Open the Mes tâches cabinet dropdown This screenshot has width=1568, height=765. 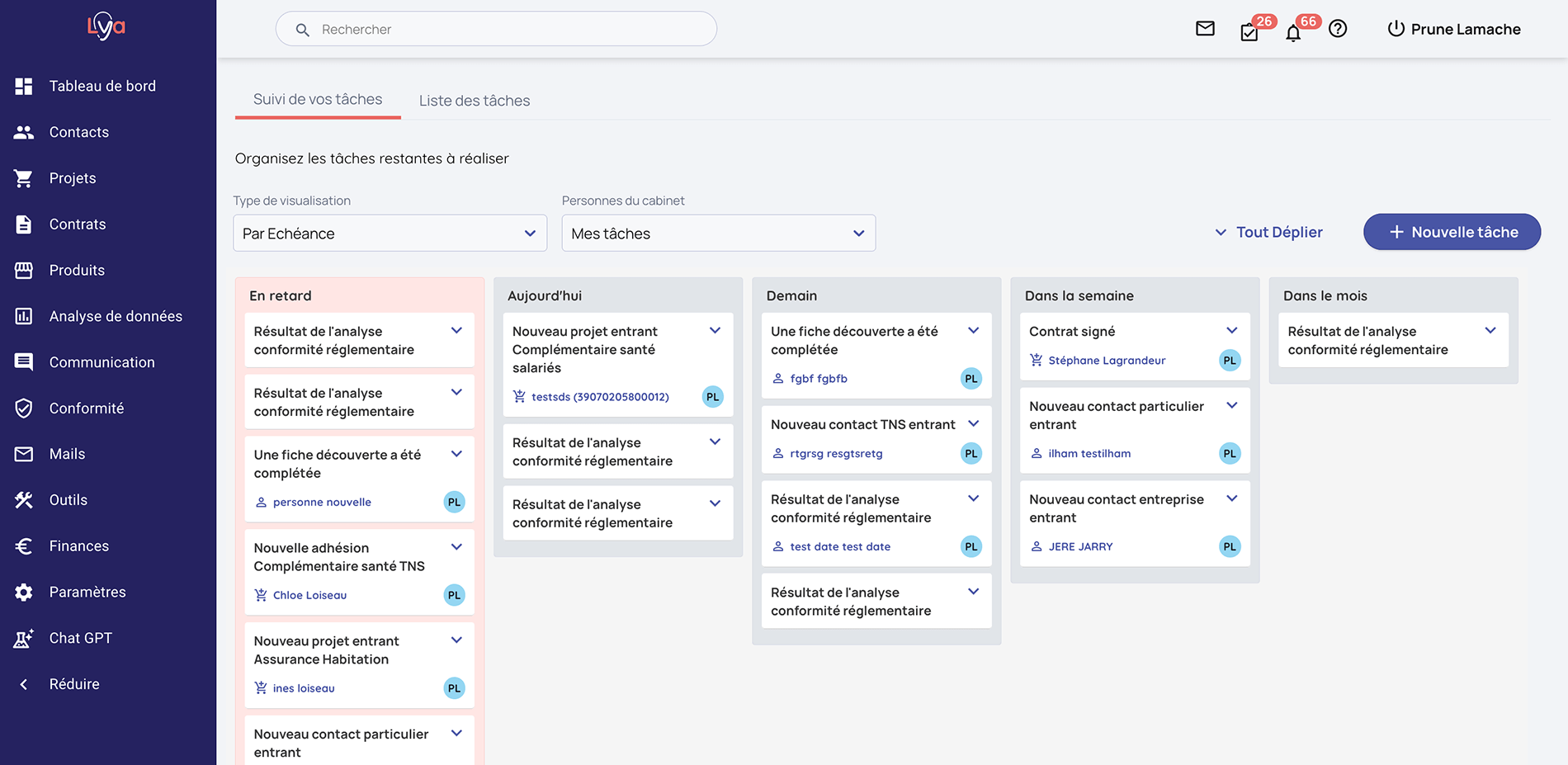(x=719, y=234)
